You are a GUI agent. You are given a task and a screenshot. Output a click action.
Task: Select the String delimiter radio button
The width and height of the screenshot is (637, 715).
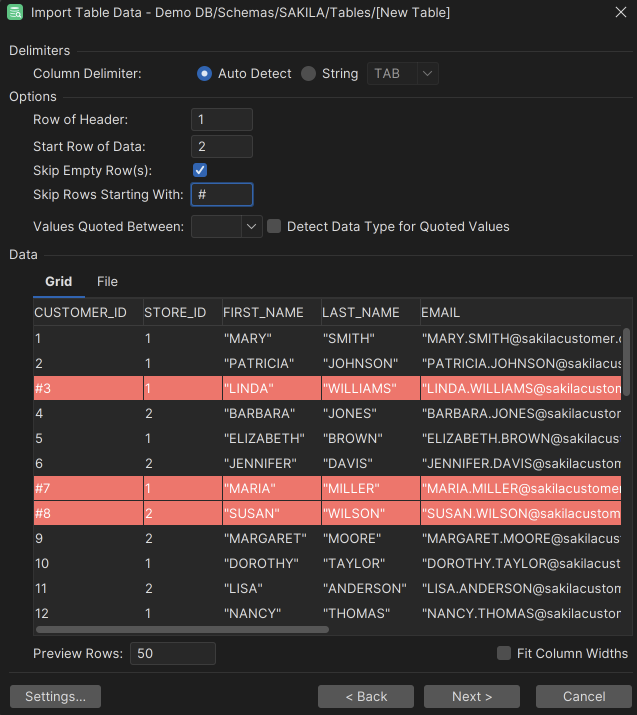[309, 74]
